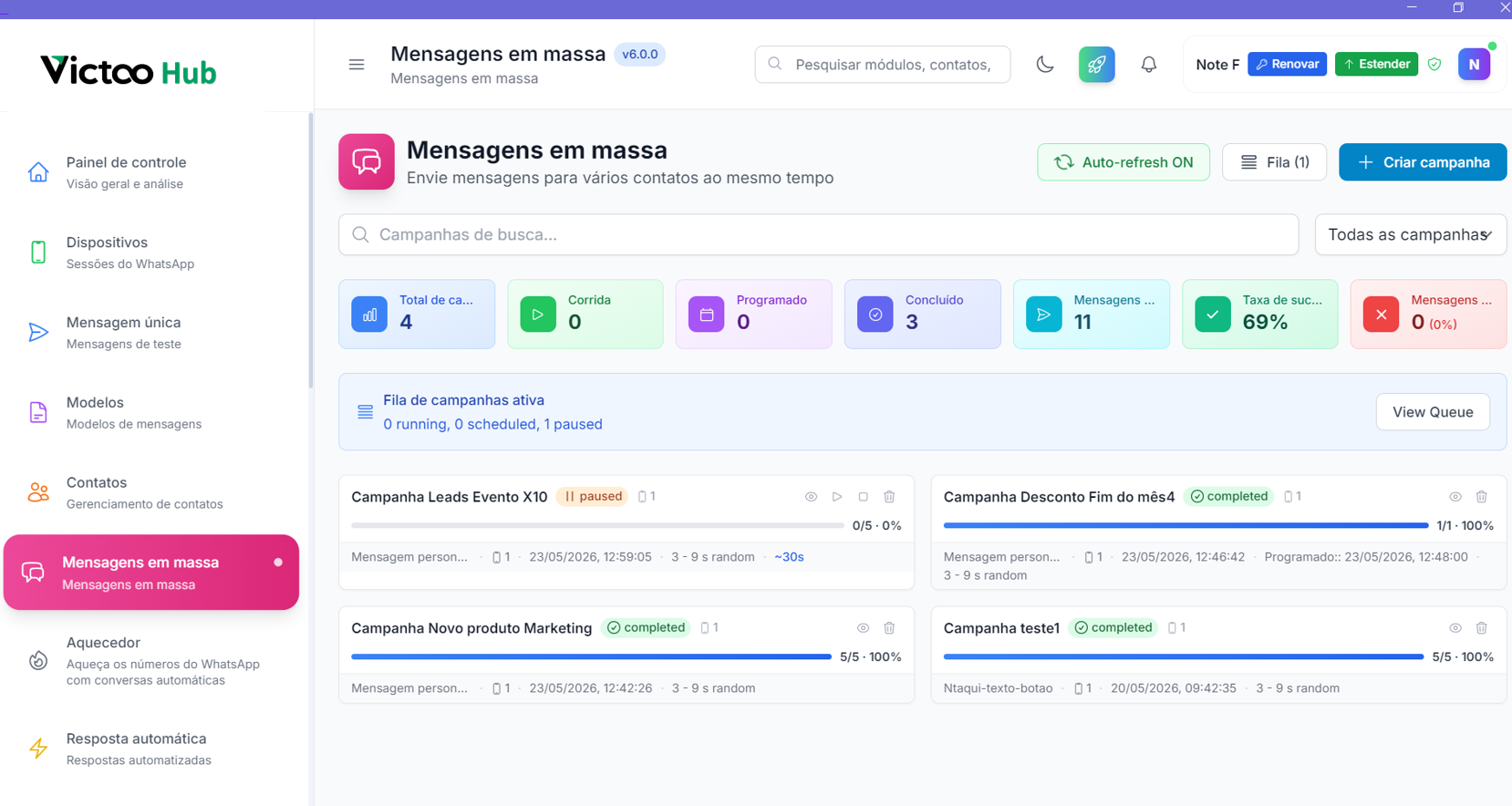The height and width of the screenshot is (806, 1512).
Task: Click Campanha Leads Evento X10 progress bar
Action: (597, 525)
